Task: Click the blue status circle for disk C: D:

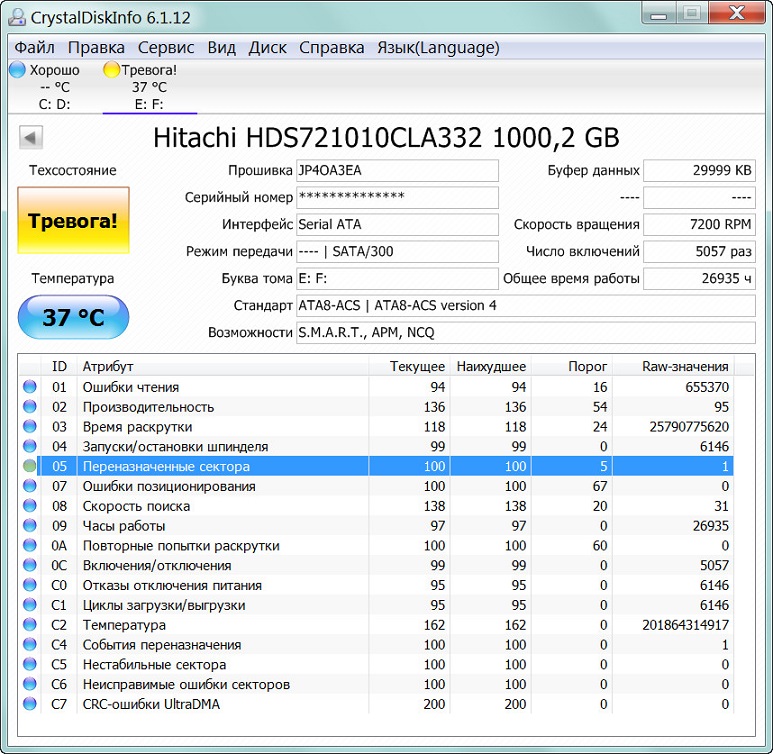Action: [x=17, y=70]
